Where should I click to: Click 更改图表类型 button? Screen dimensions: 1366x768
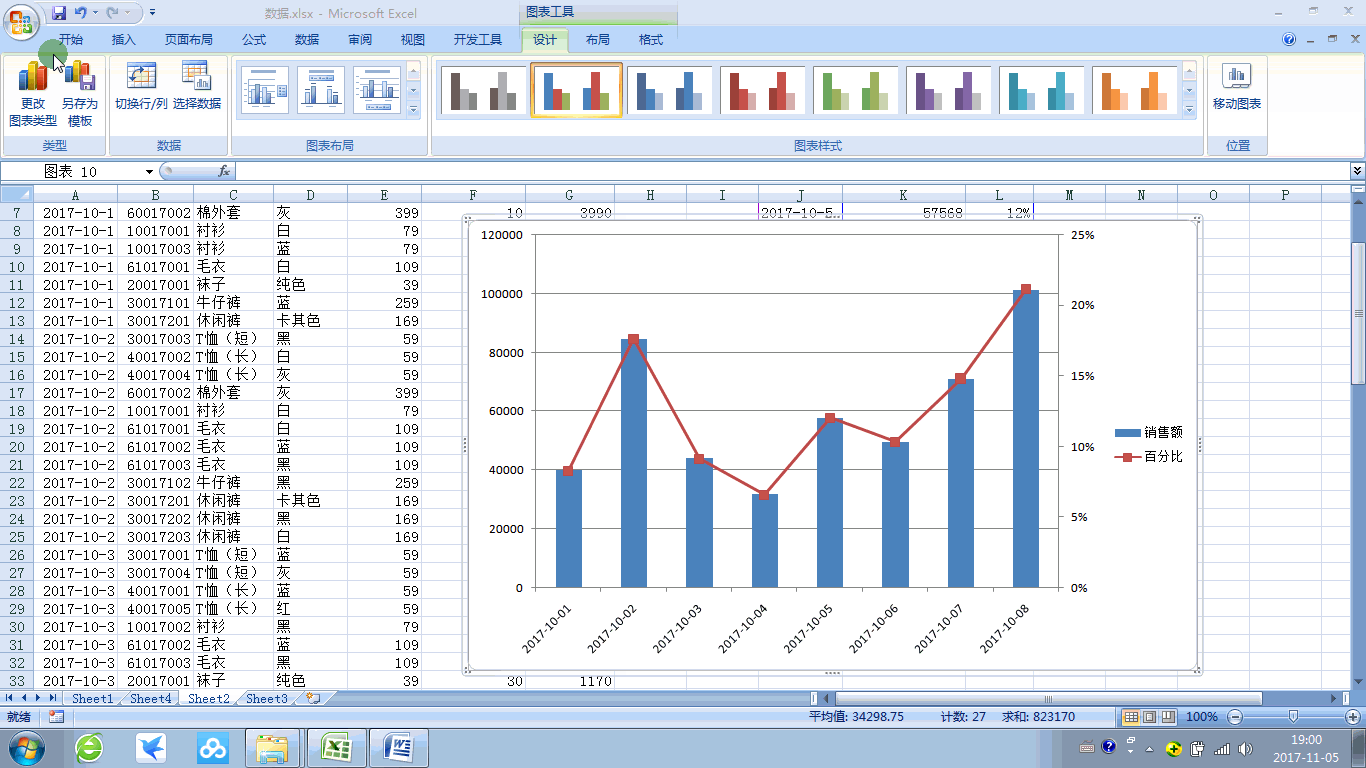[33, 94]
